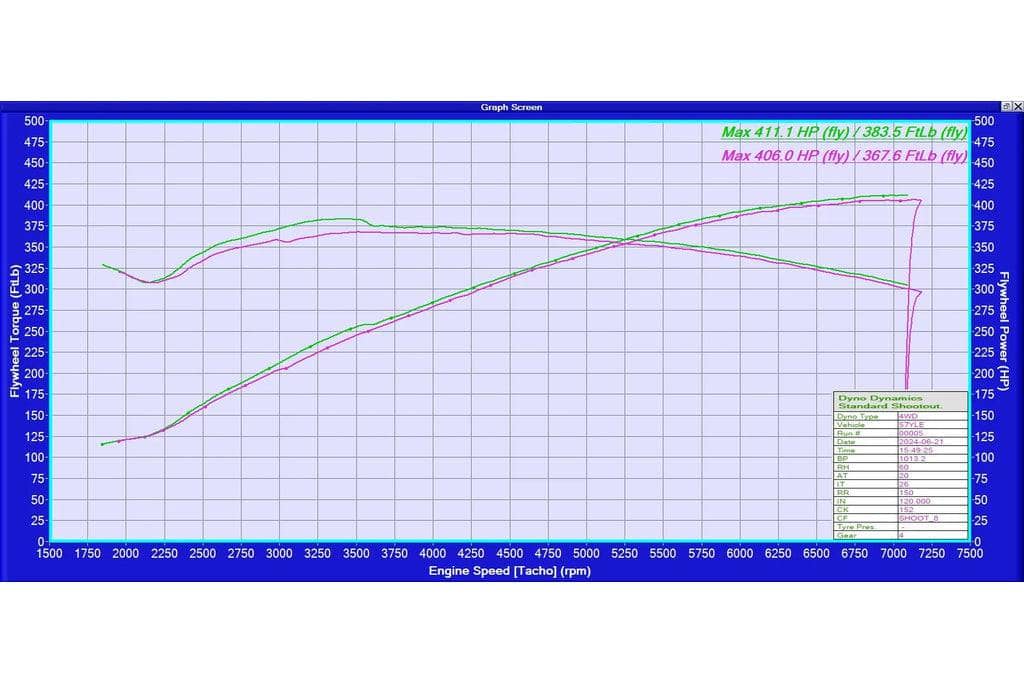Click the 400 label on power axis
The width and height of the screenshot is (1024, 683).
coord(984,205)
